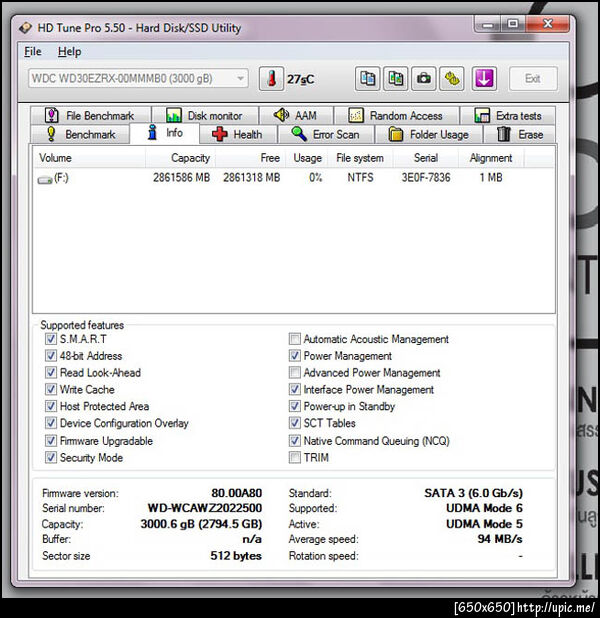The image size is (600, 618).
Task: Click the 2861318 MB free value
Action: 252,178
